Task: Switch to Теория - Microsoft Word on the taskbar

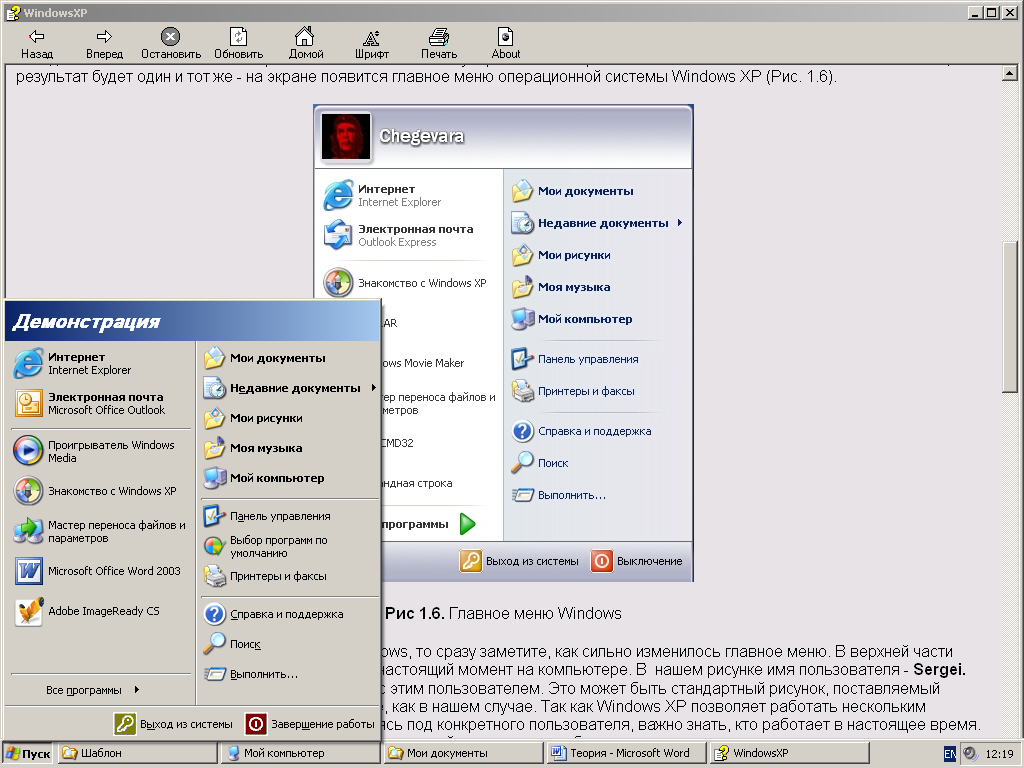Action: [x=627, y=753]
